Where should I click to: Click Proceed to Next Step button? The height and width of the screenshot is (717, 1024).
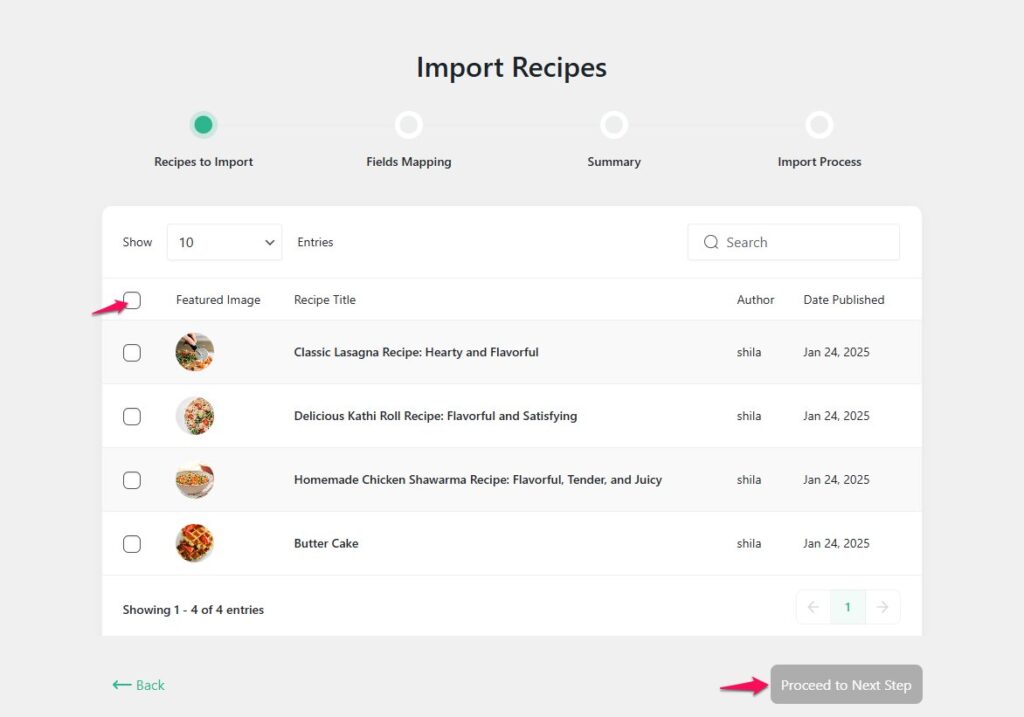click(x=846, y=685)
